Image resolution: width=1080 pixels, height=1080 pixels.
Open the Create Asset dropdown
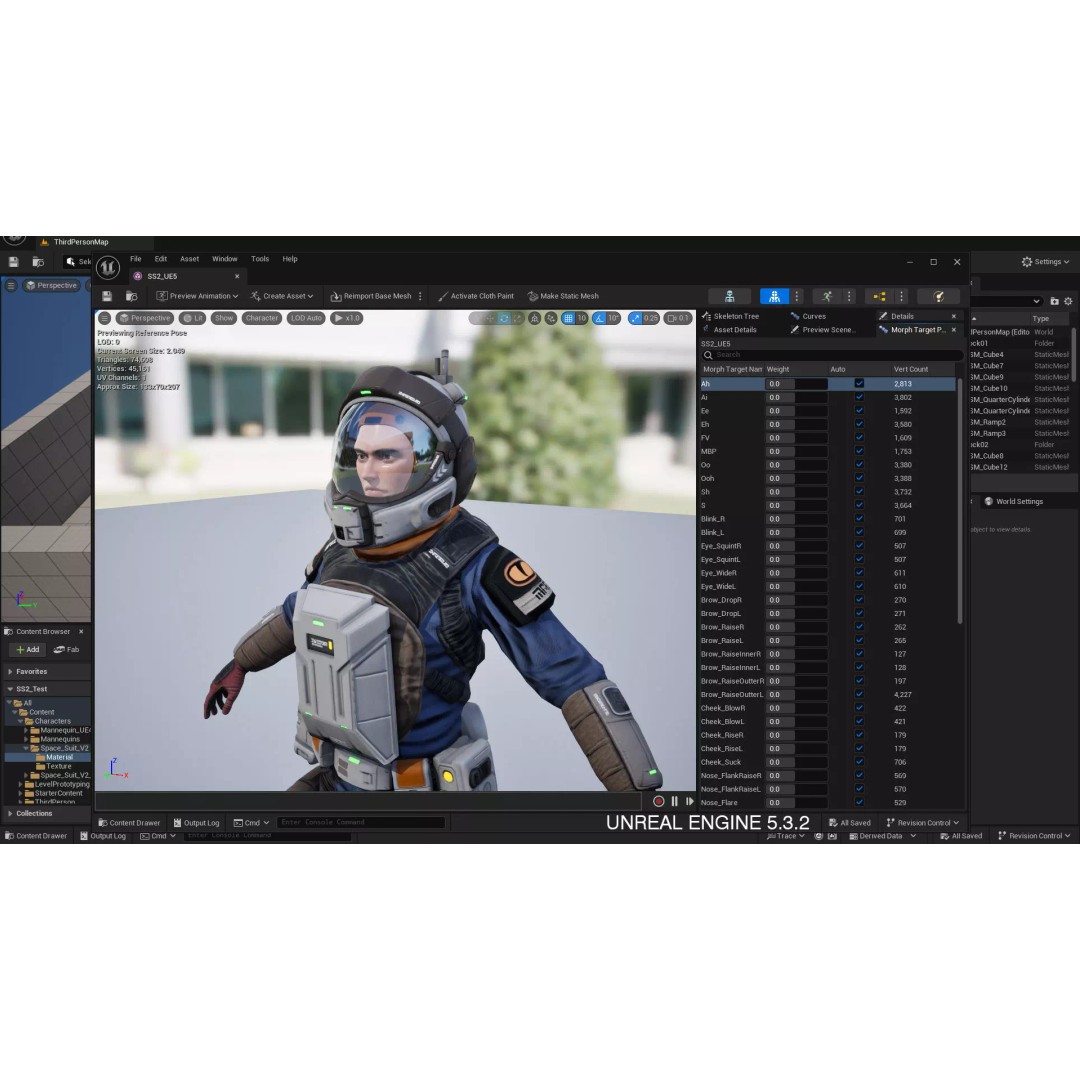(x=282, y=296)
